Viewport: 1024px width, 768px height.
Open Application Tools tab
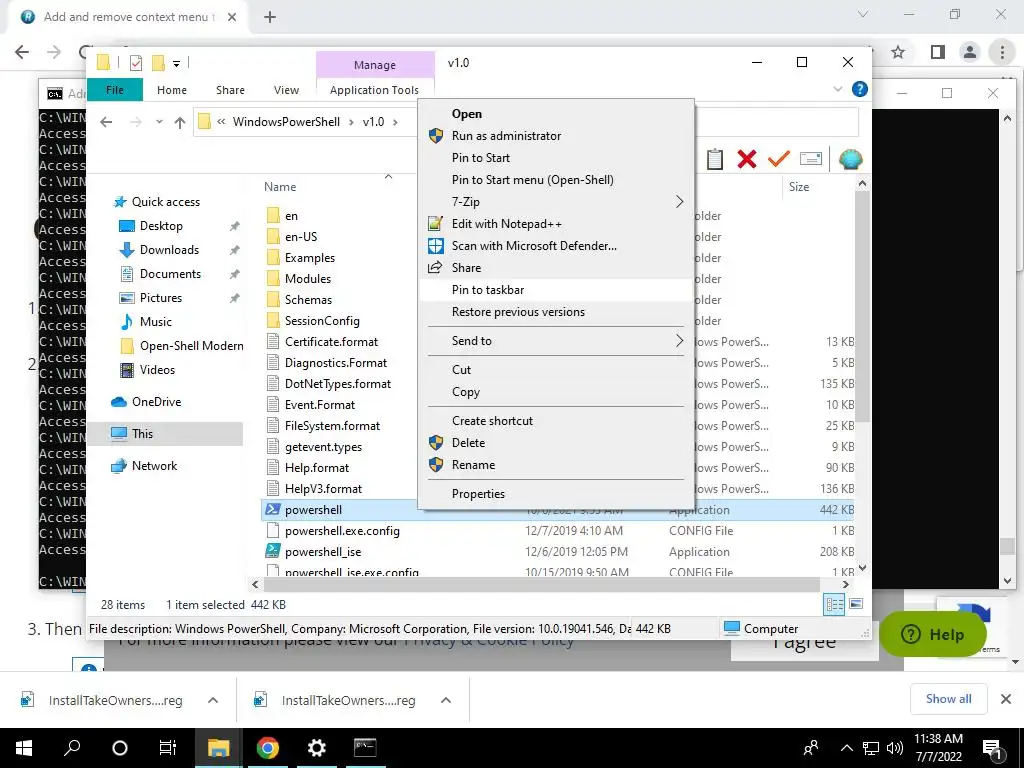pyautogui.click(x=374, y=90)
